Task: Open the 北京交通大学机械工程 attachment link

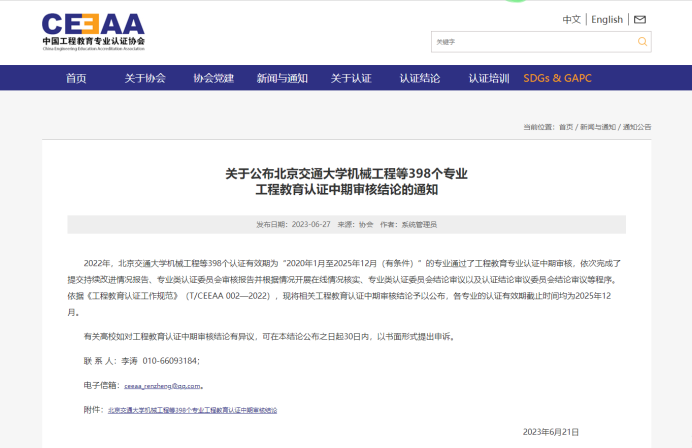Action: 192,410
